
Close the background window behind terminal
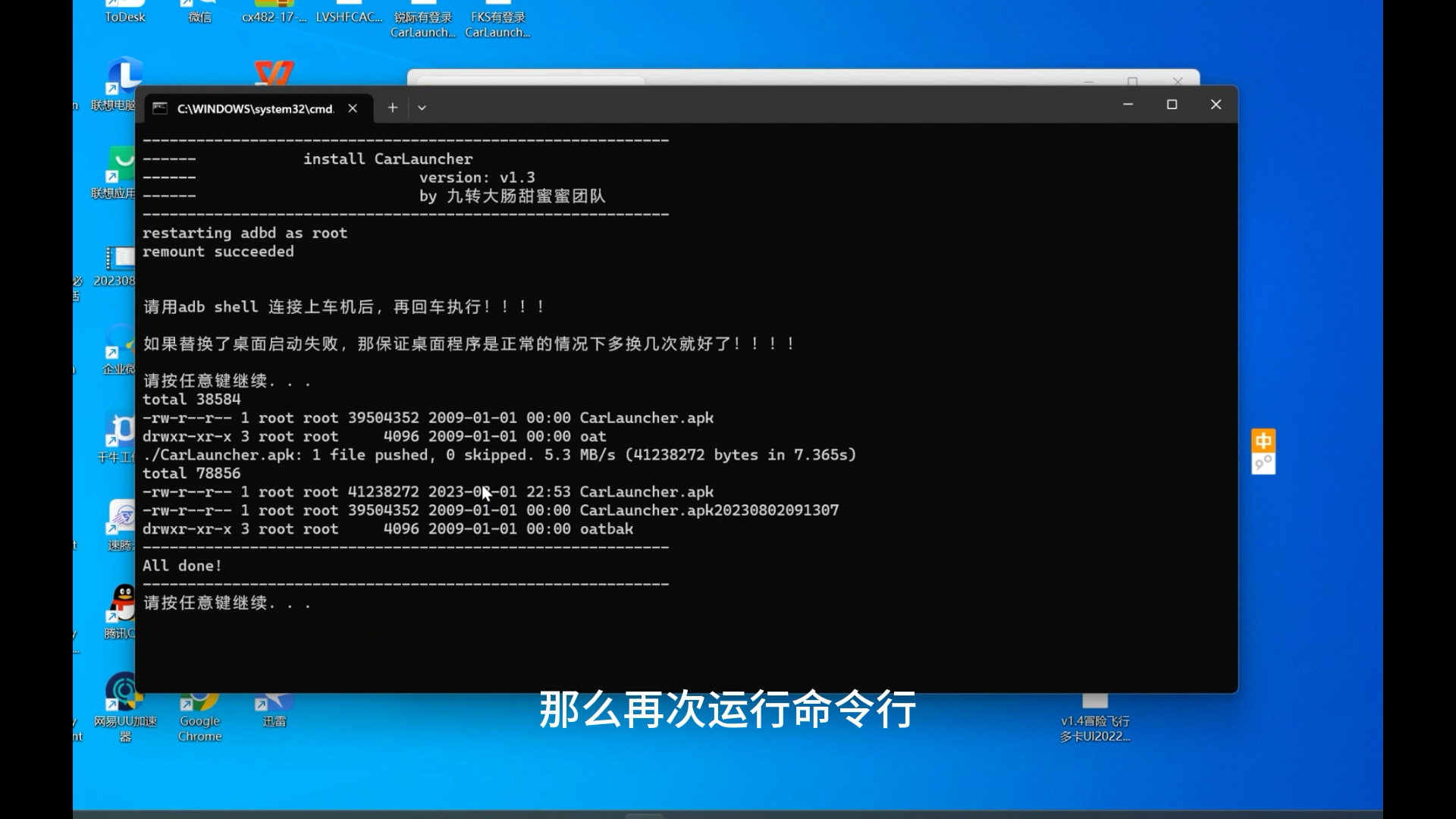(1178, 80)
